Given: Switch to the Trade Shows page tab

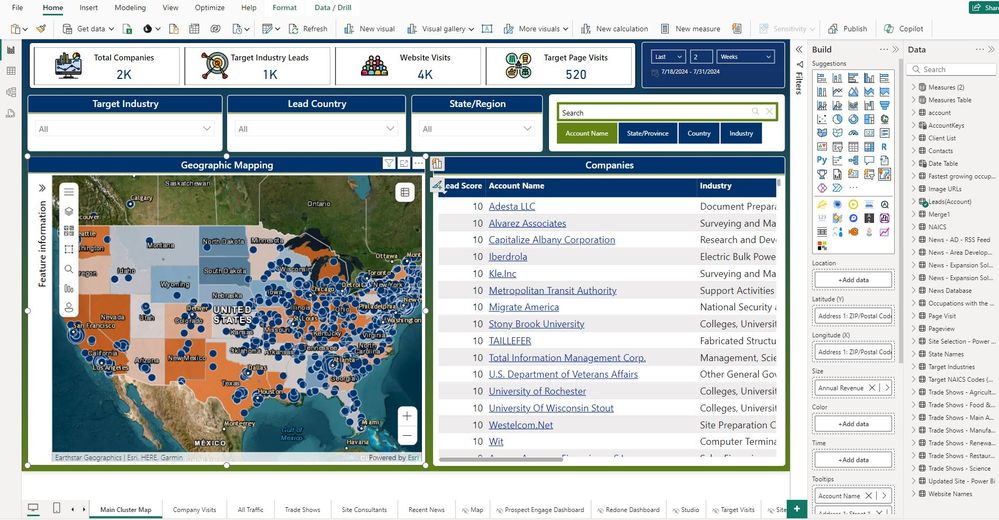Looking at the screenshot, I should (x=302, y=510).
